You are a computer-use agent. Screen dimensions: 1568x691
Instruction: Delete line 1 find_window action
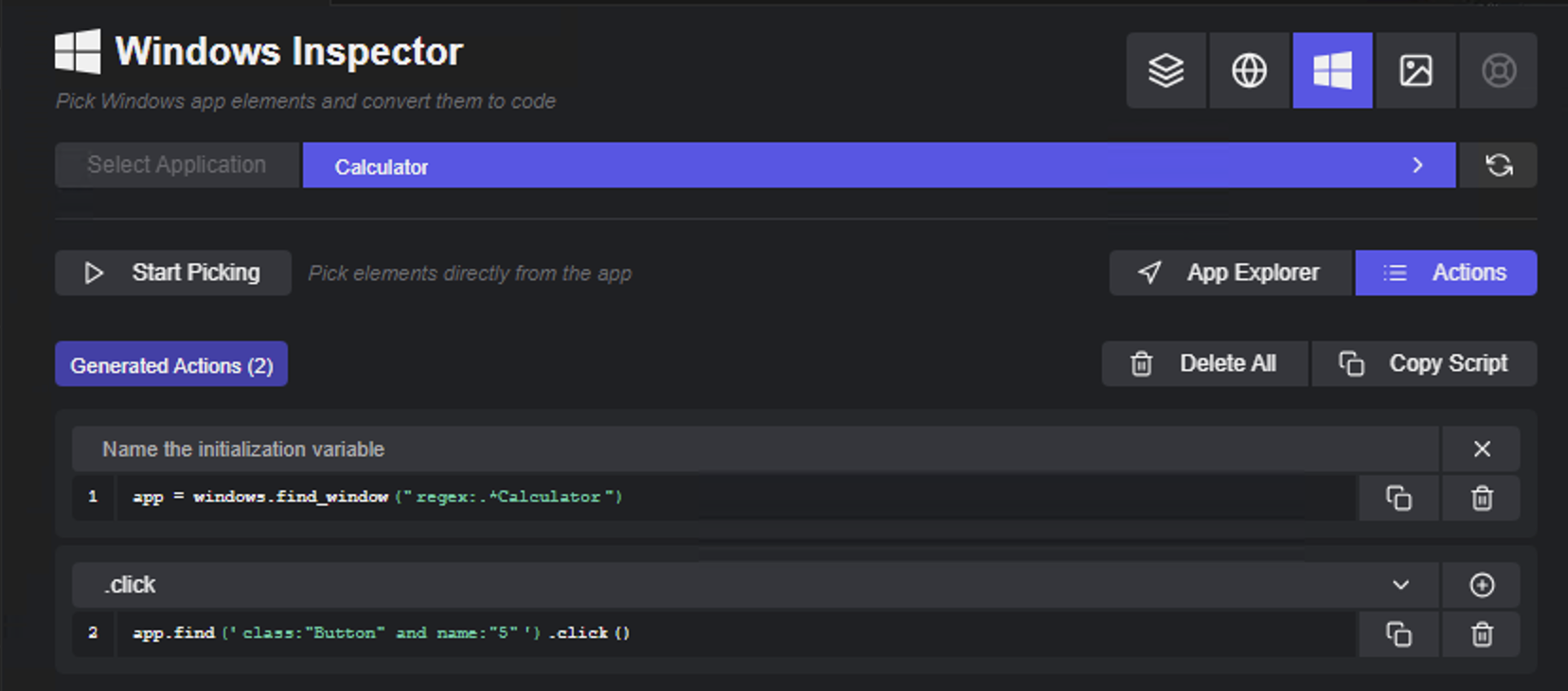coord(1482,498)
